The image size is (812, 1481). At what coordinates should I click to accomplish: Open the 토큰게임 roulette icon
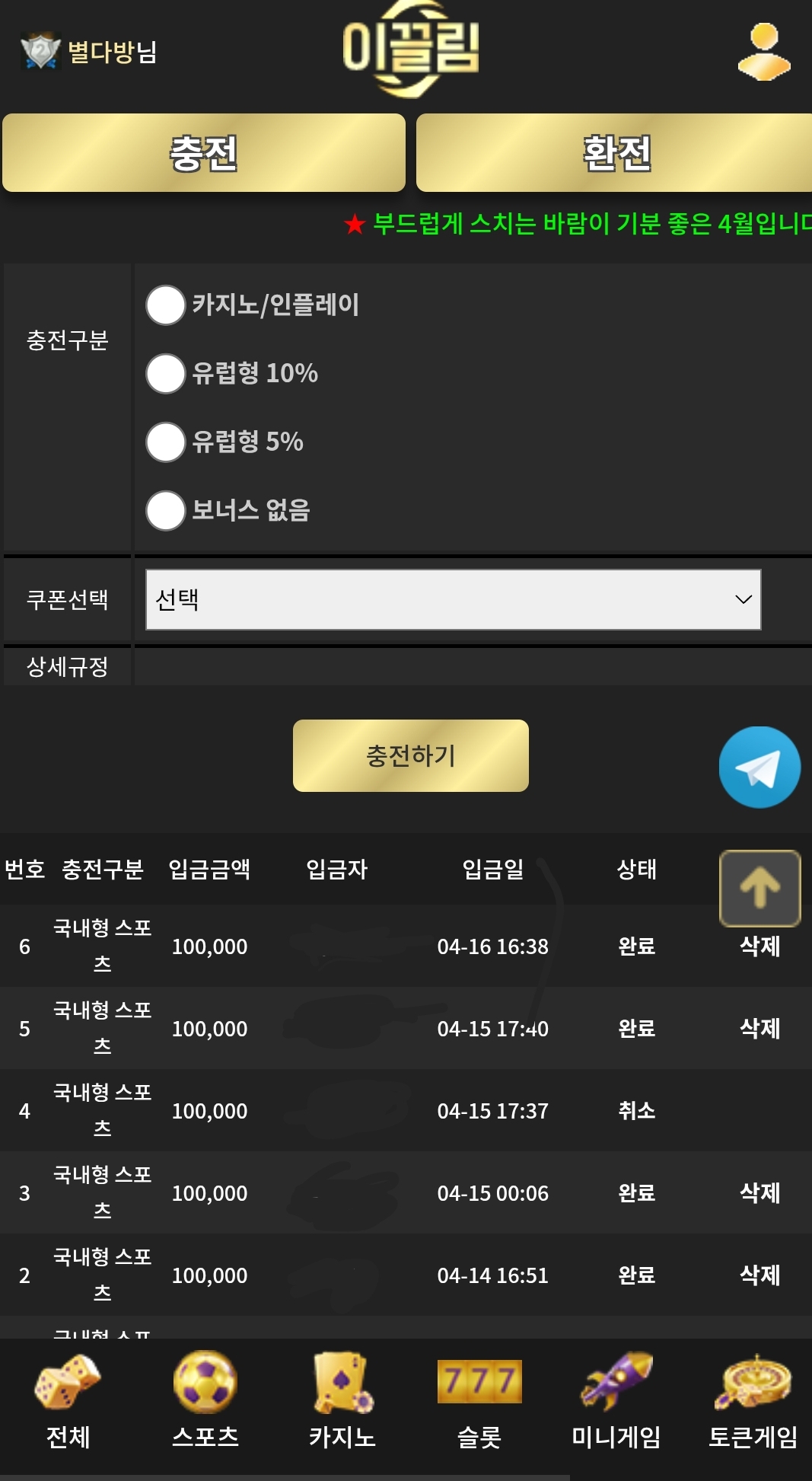(x=753, y=1381)
